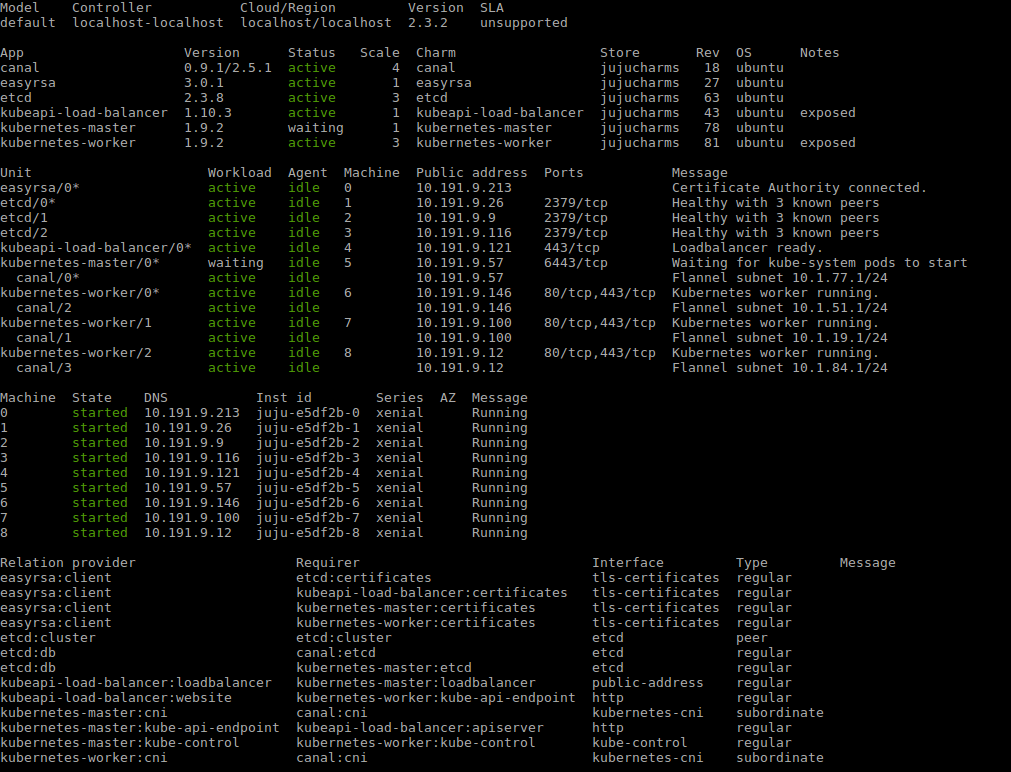The width and height of the screenshot is (1011, 772).
Task: Select 'exposed' note on kubeapi-load-balancer app row
Action: pos(828,113)
